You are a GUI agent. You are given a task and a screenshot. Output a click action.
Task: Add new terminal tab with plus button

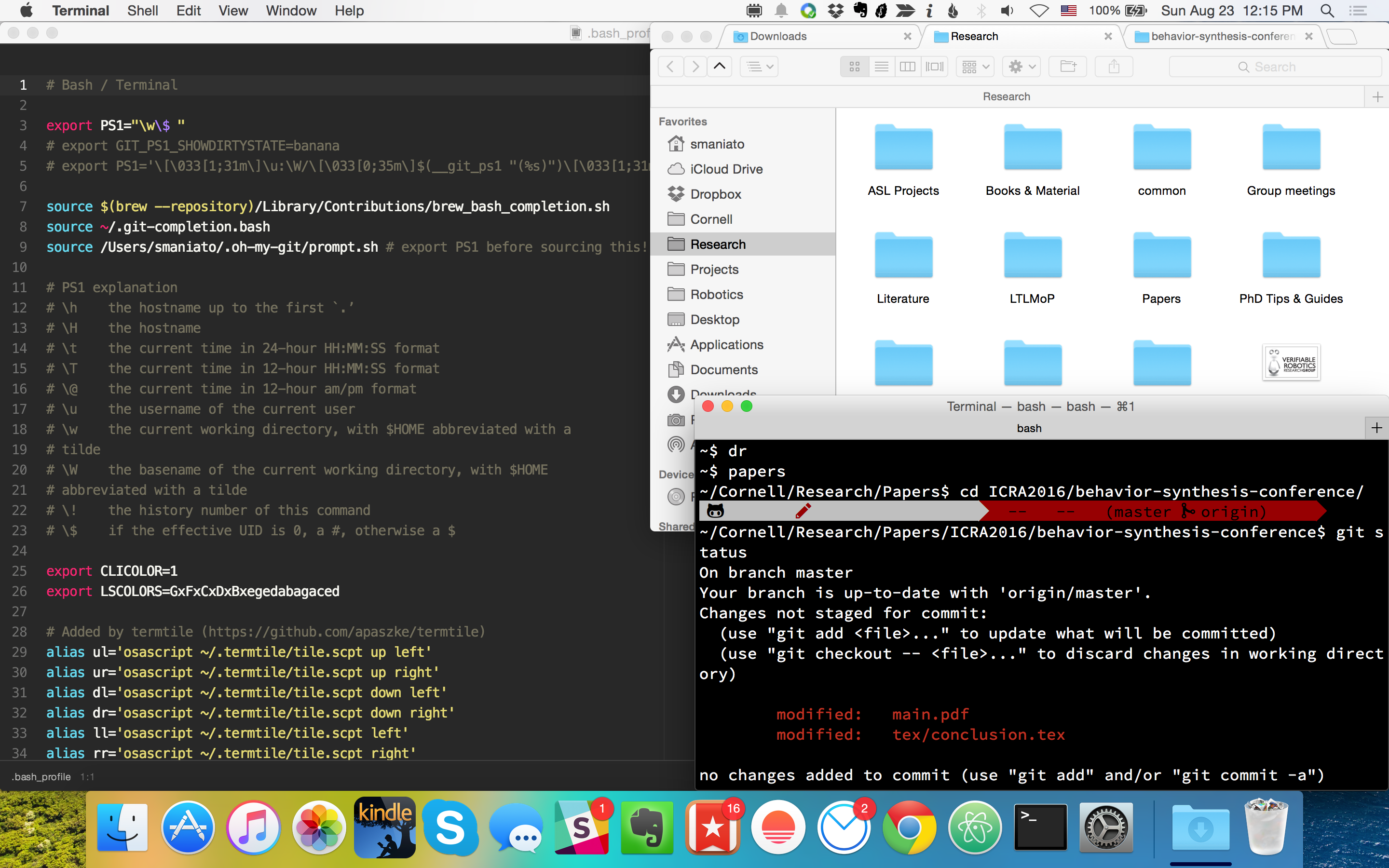(1376, 428)
